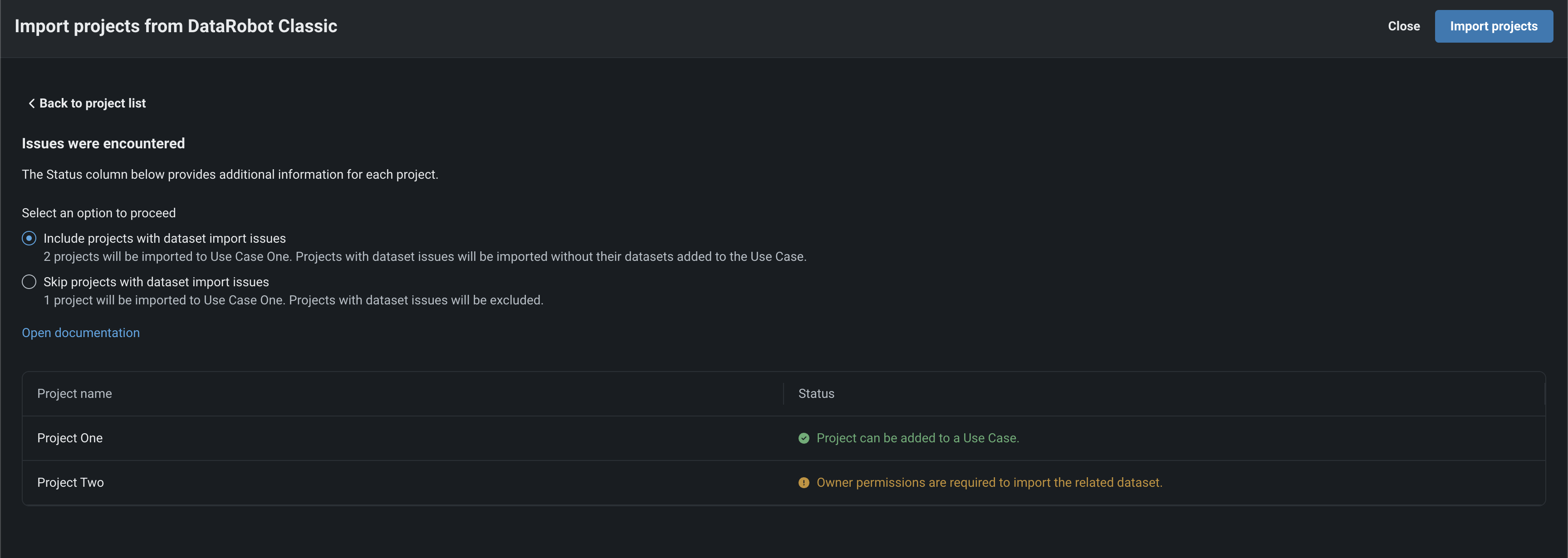This screenshot has height=558, width=1568.
Task: Click the Owner permissions required warning text
Action: (989, 483)
